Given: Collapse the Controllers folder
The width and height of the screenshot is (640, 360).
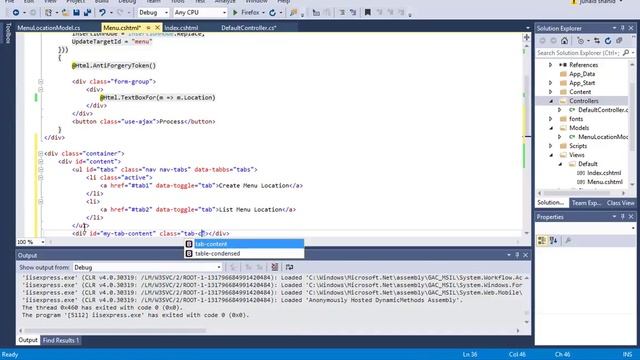Looking at the screenshot, I should pos(551,101).
